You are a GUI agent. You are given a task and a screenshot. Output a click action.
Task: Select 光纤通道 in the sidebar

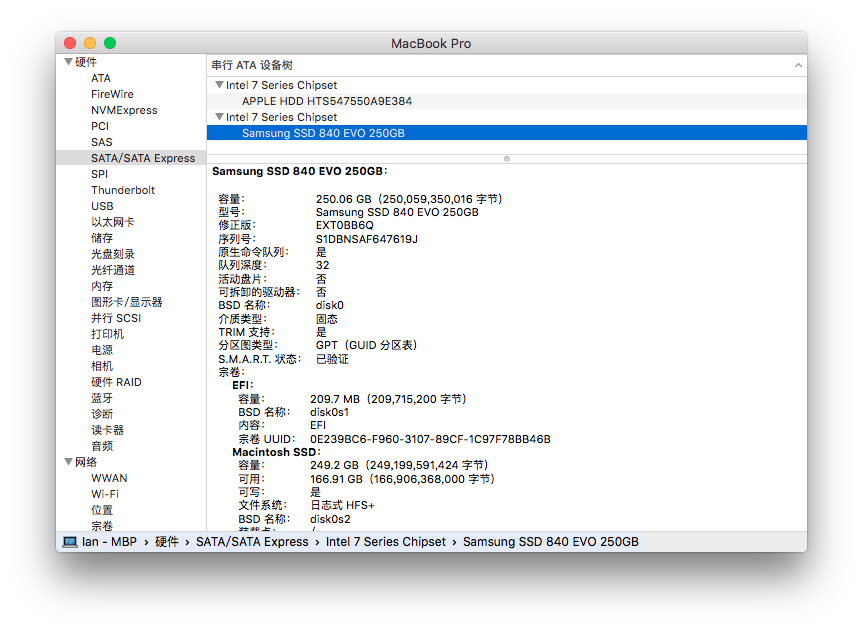pyautogui.click(x=112, y=270)
